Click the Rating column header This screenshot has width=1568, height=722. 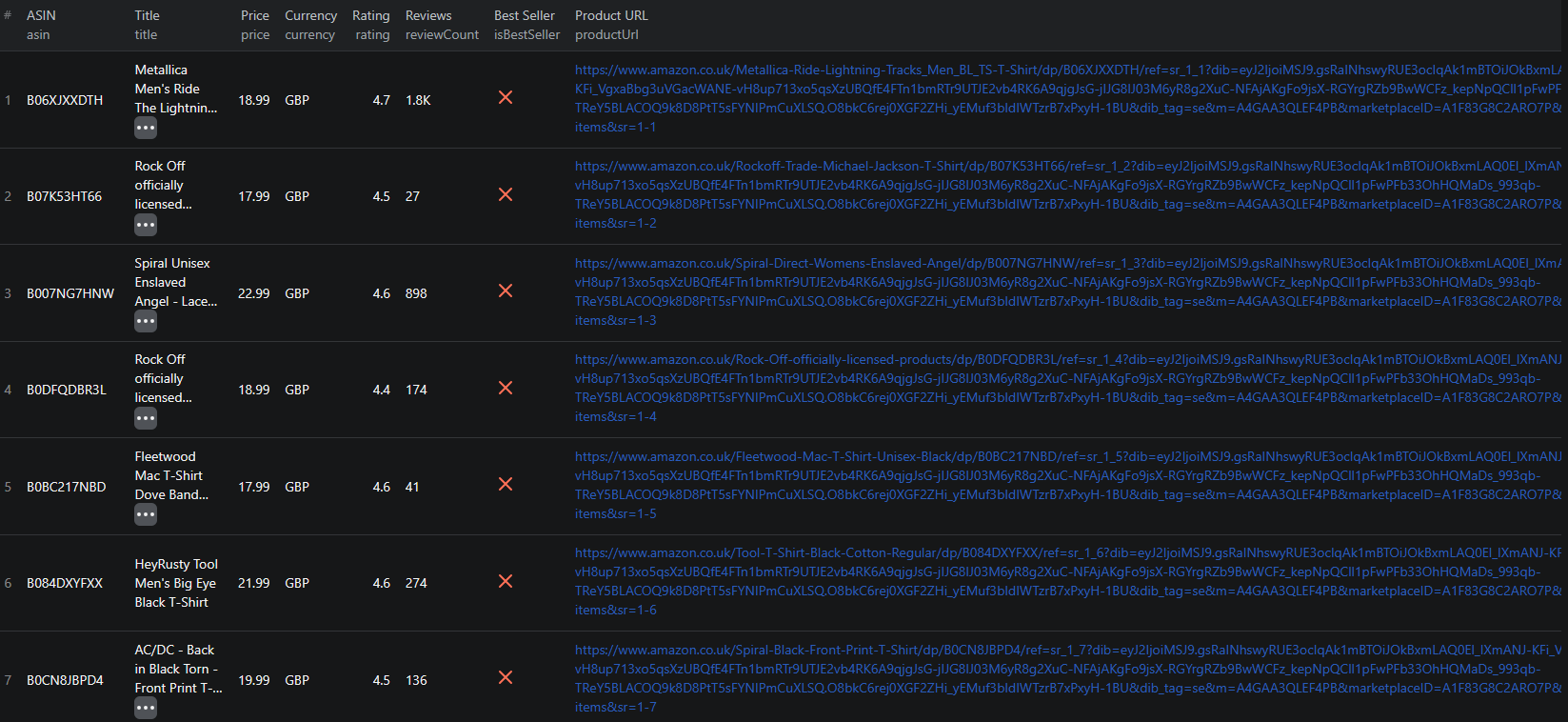point(370,16)
